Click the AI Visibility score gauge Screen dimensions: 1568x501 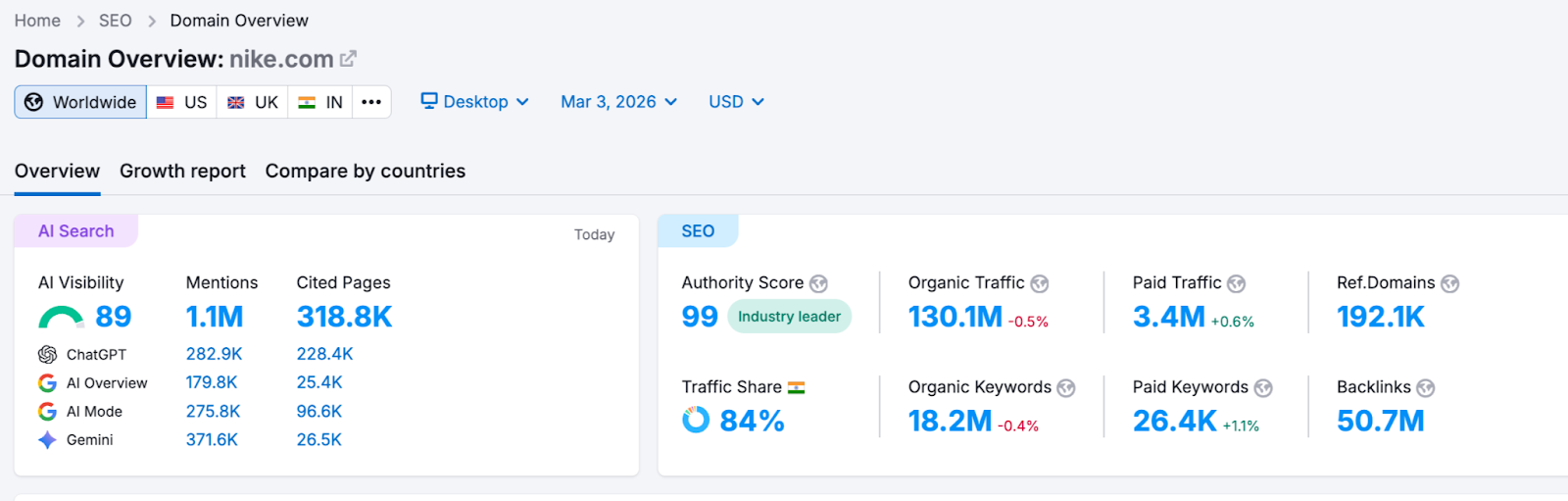[62, 318]
